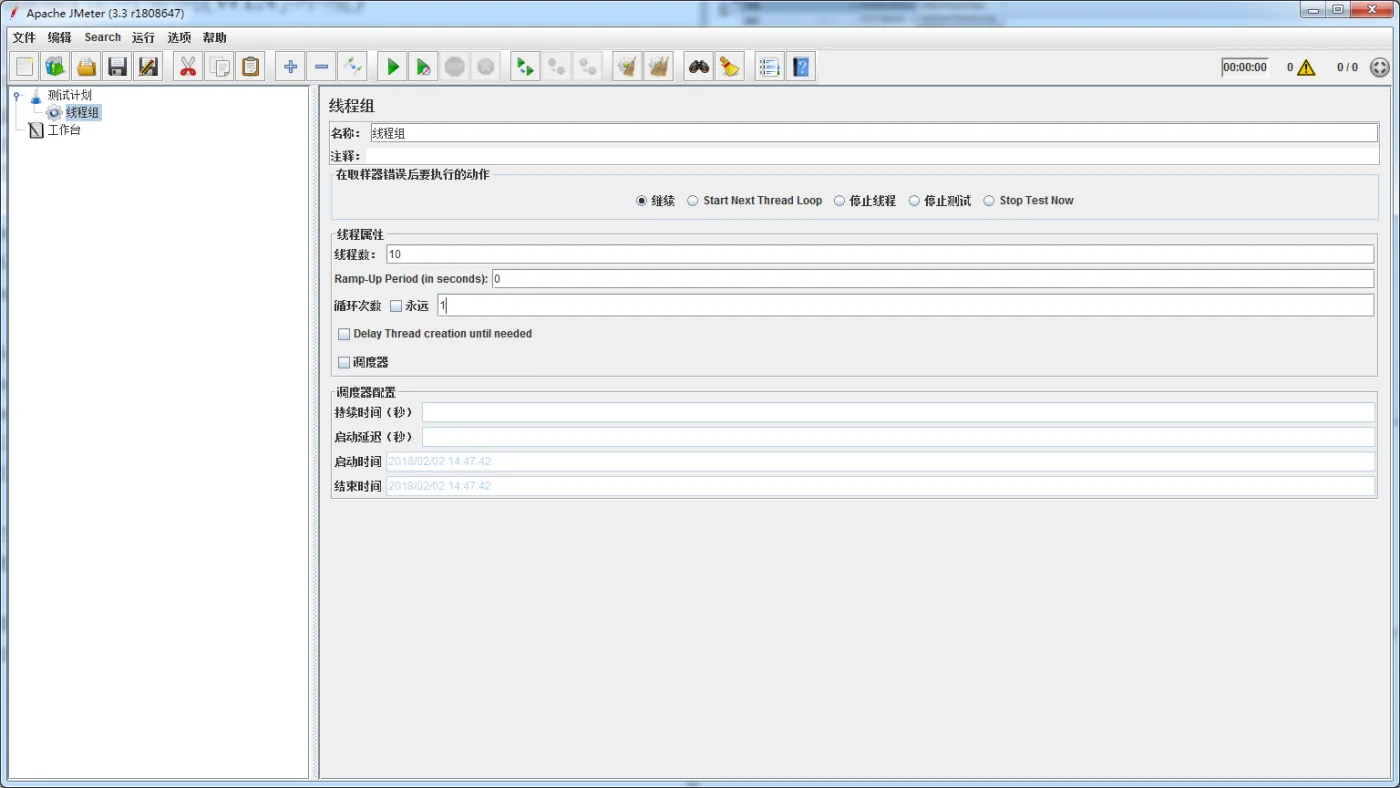
Task: Open a test plan using the folder icon
Action: [87, 66]
